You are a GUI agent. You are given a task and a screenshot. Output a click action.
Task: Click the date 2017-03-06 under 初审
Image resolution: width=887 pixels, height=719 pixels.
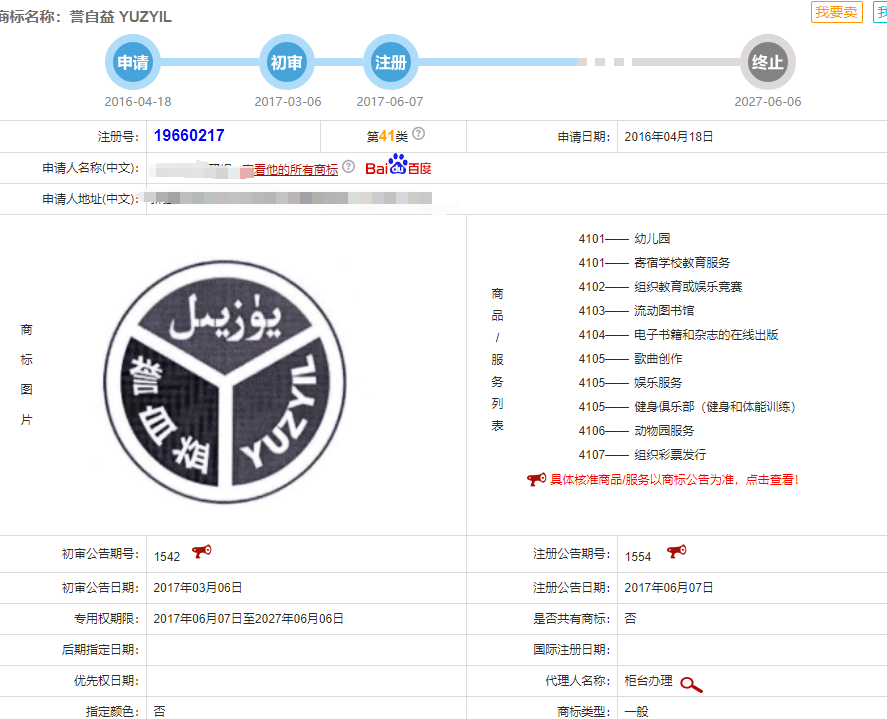(288, 102)
